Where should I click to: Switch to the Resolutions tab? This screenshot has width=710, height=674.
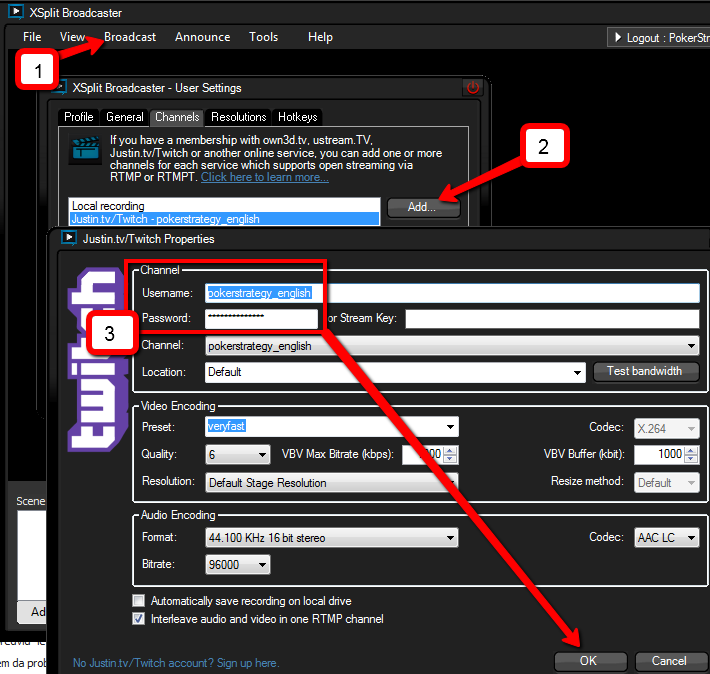239,117
